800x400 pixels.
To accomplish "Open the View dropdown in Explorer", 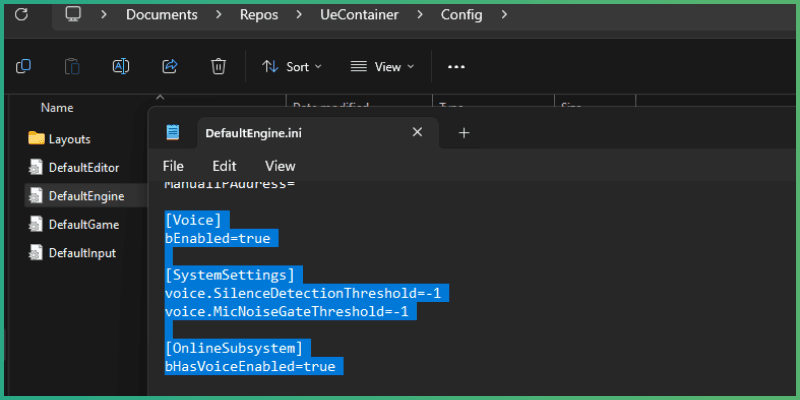I will tap(383, 67).
